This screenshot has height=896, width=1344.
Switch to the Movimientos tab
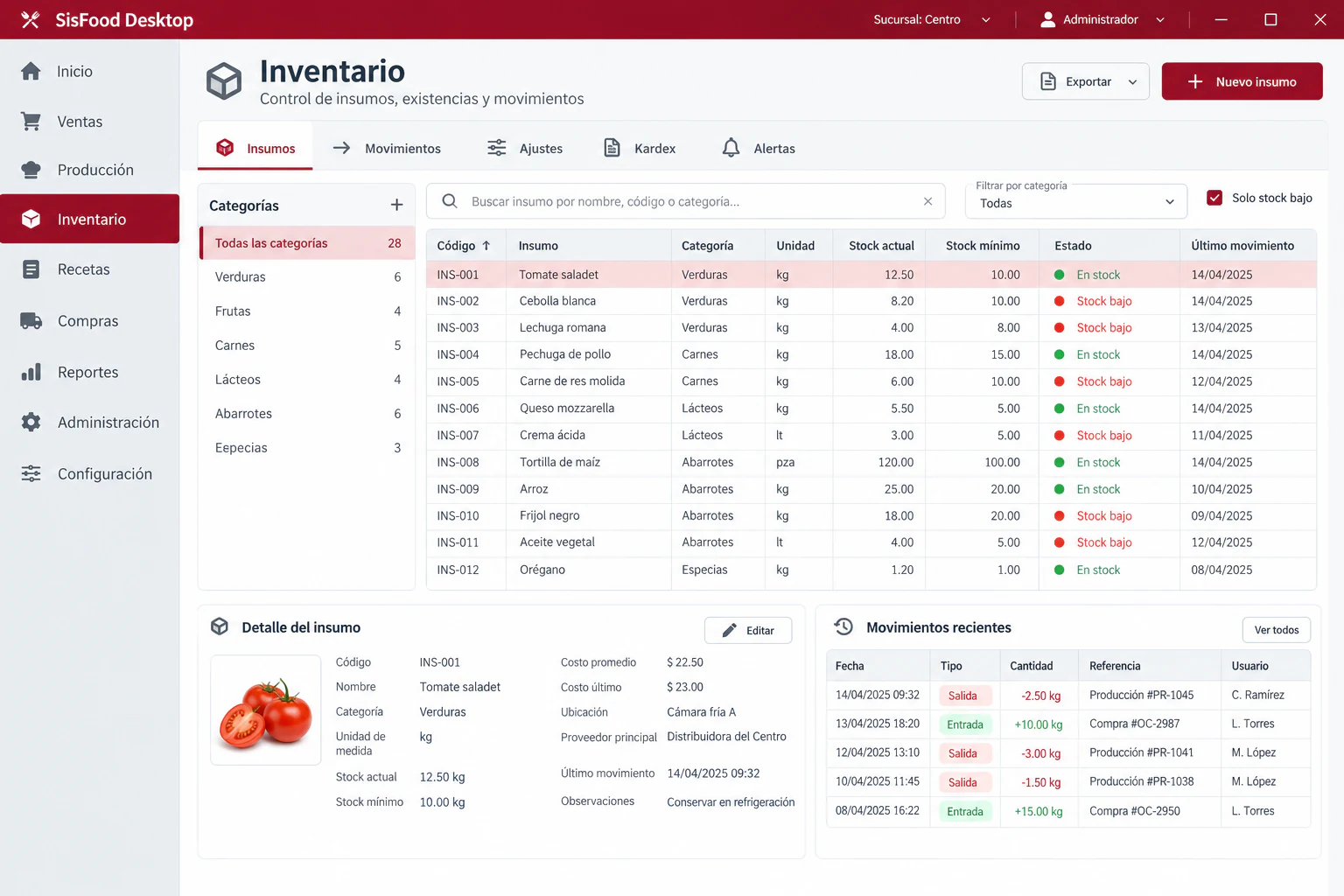[x=387, y=148]
